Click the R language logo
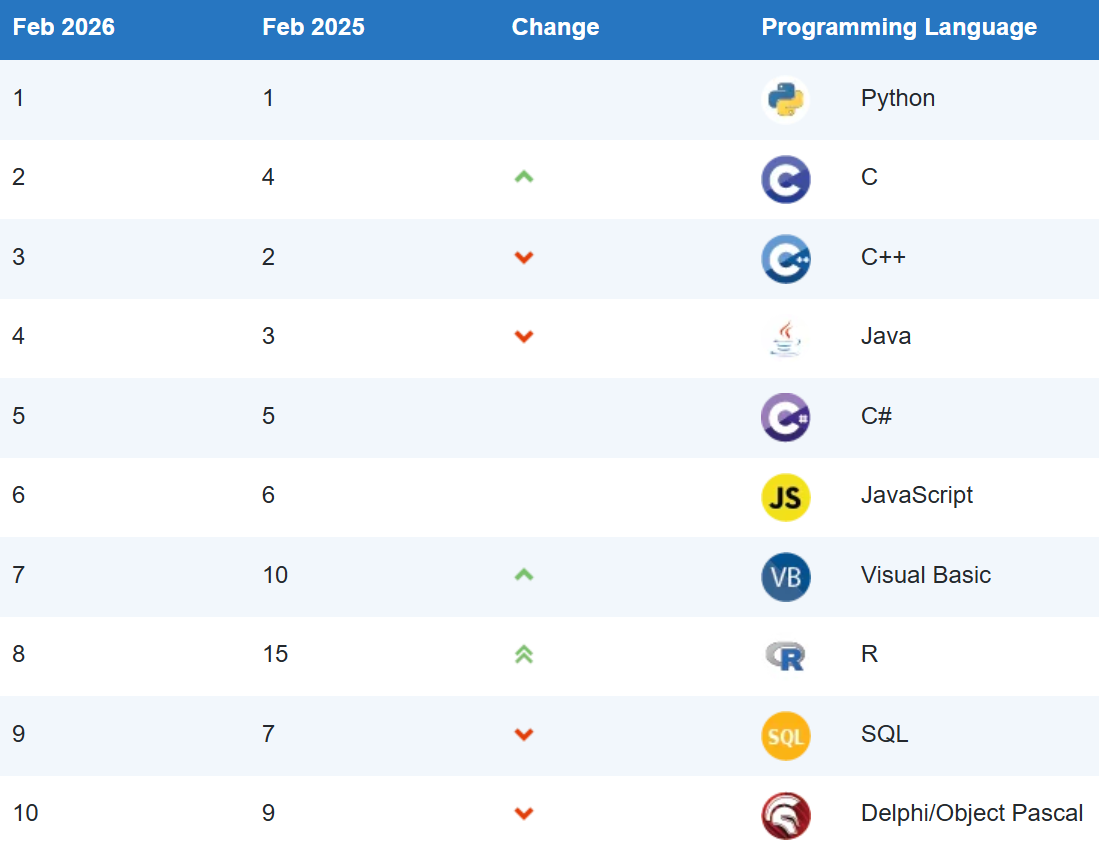Viewport: 1099px width, 849px height. pyautogui.click(x=786, y=656)
